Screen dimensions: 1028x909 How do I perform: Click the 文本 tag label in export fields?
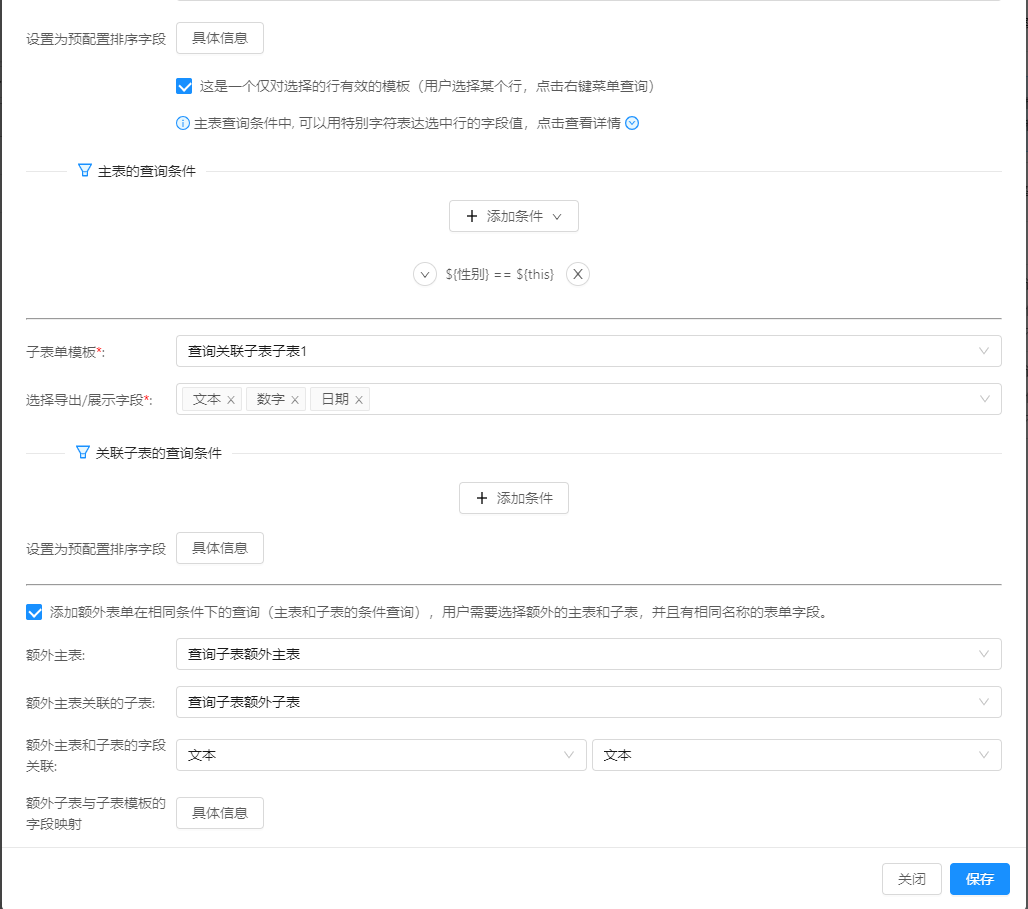(207, 399)
